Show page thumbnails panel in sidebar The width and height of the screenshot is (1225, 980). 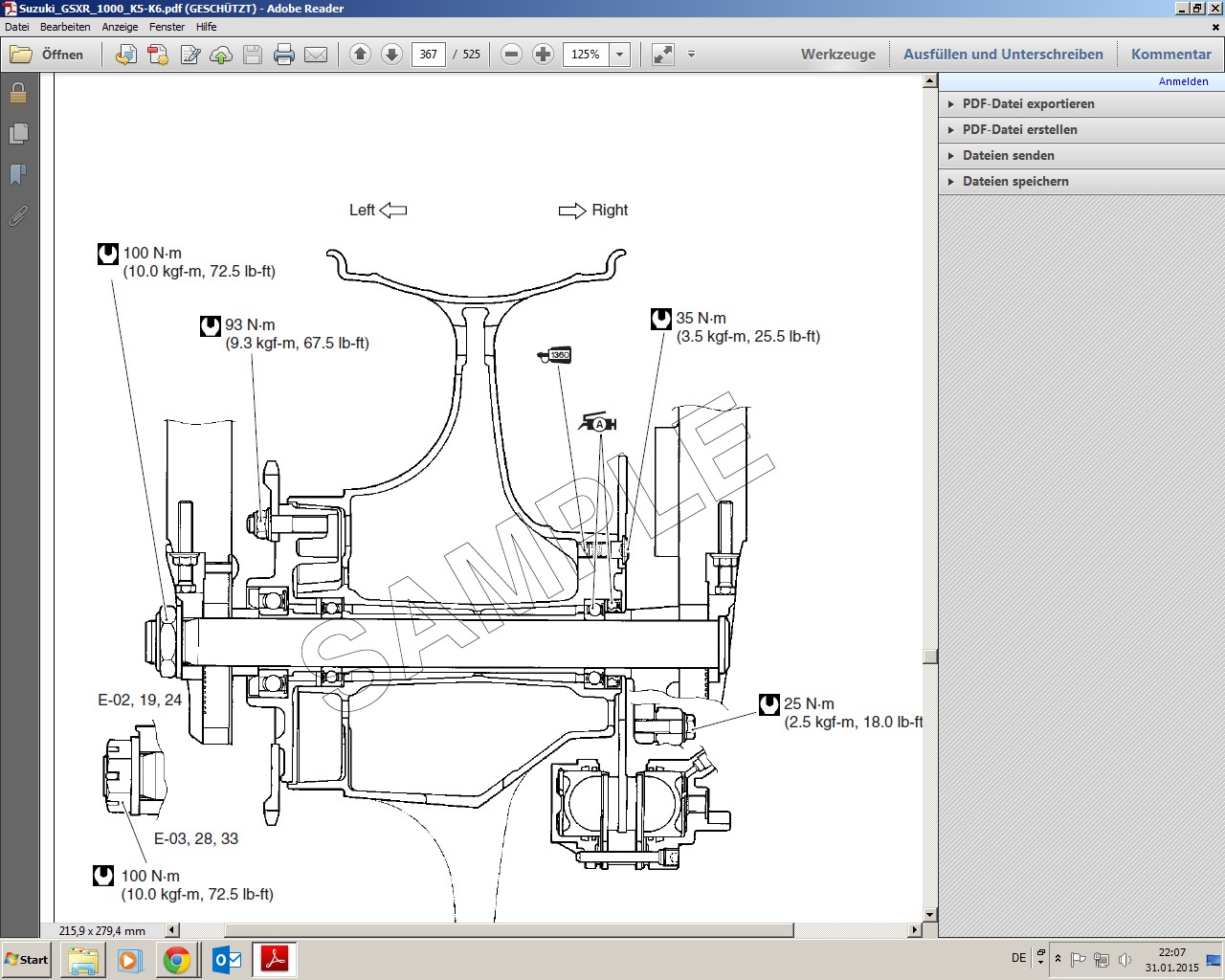point(18,134)
